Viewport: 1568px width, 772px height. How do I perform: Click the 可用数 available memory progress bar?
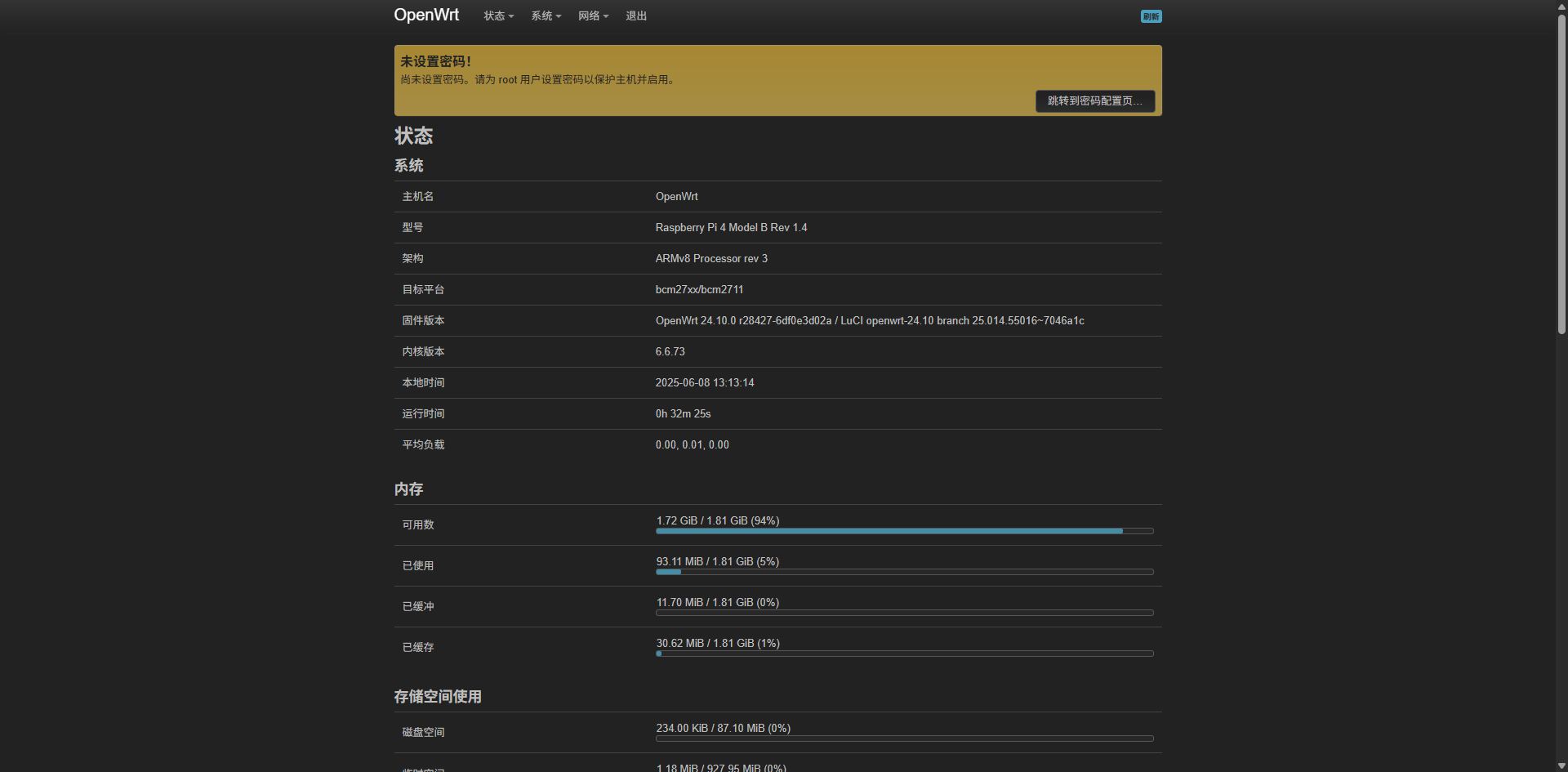coord(903,531)
